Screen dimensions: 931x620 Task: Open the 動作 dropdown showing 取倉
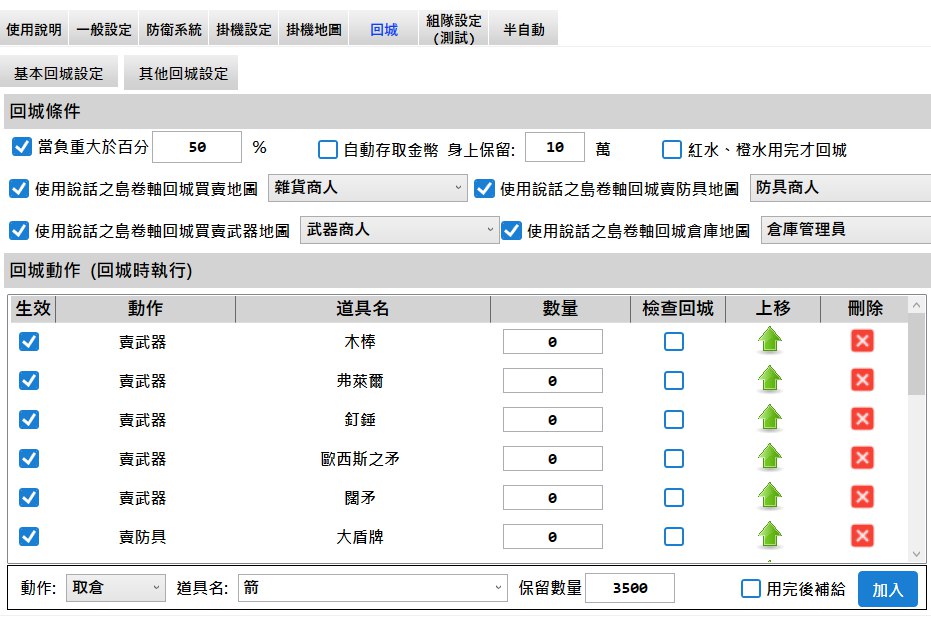click(116, 588)
